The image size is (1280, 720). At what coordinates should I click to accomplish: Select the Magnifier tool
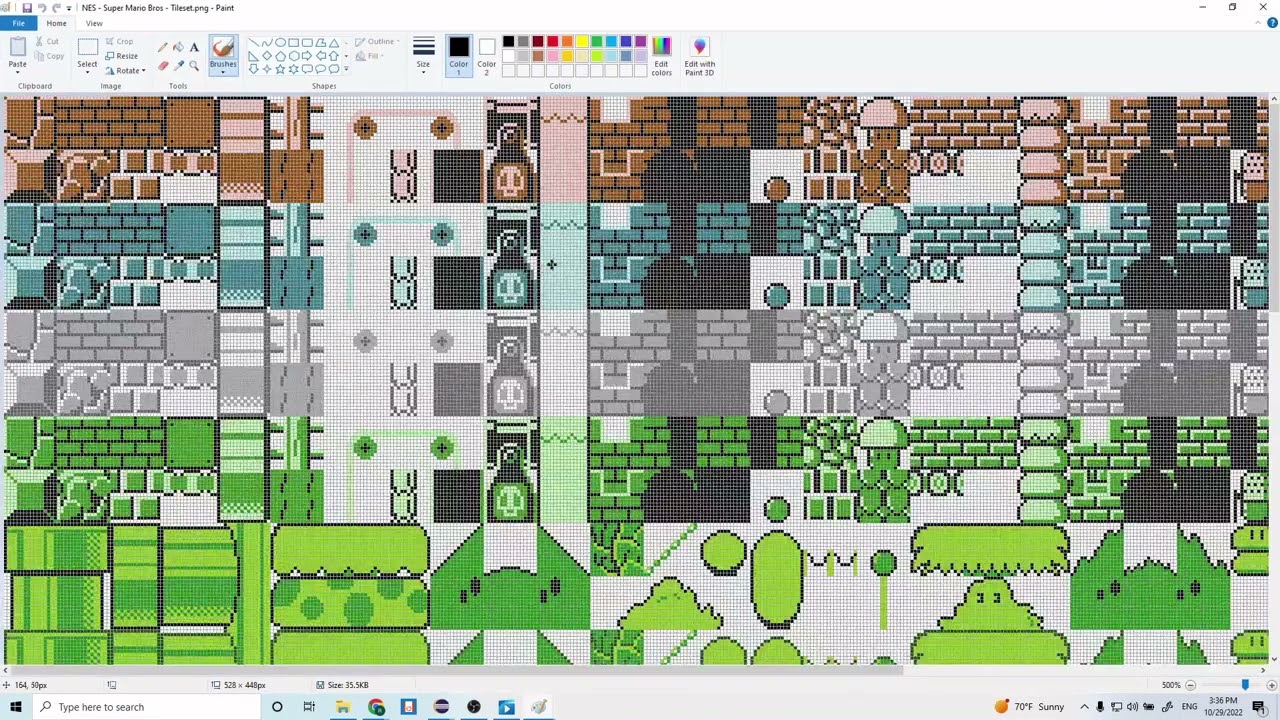(194, 66)
